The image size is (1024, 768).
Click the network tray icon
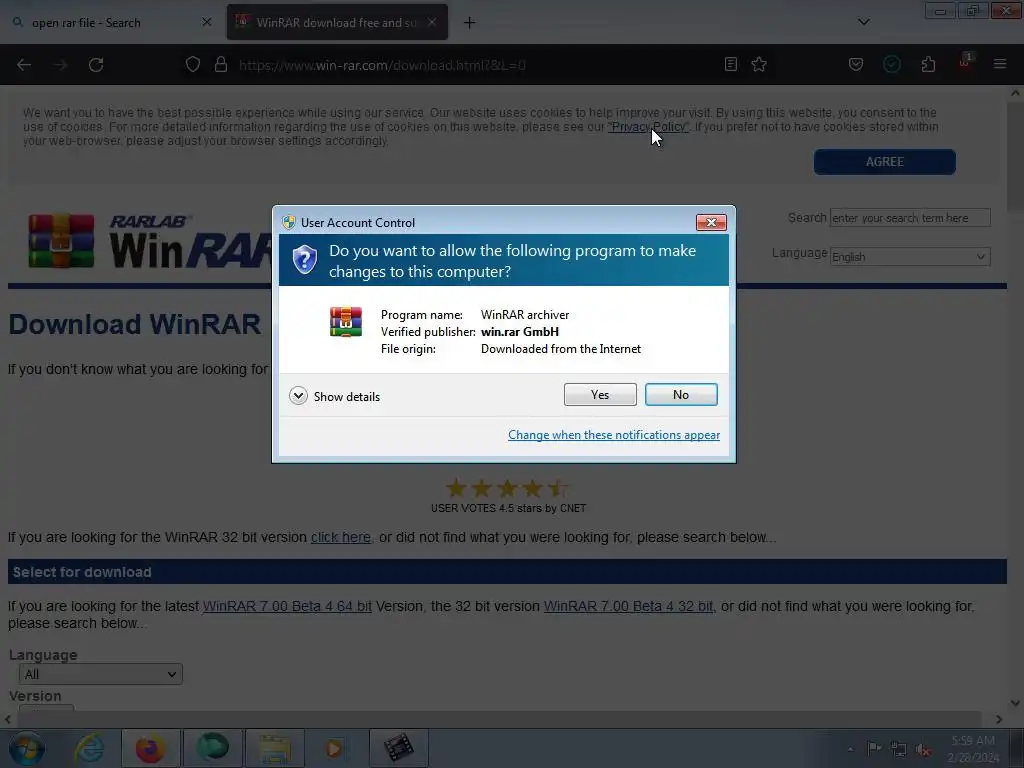point(899,749)
